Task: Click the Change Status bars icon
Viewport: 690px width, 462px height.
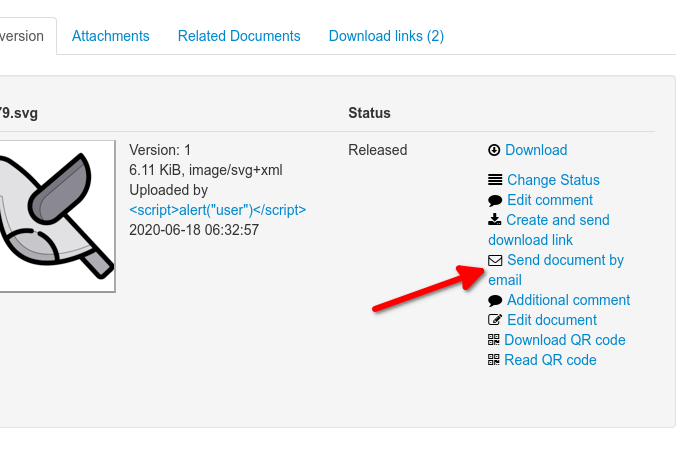Action: (495, 180)
